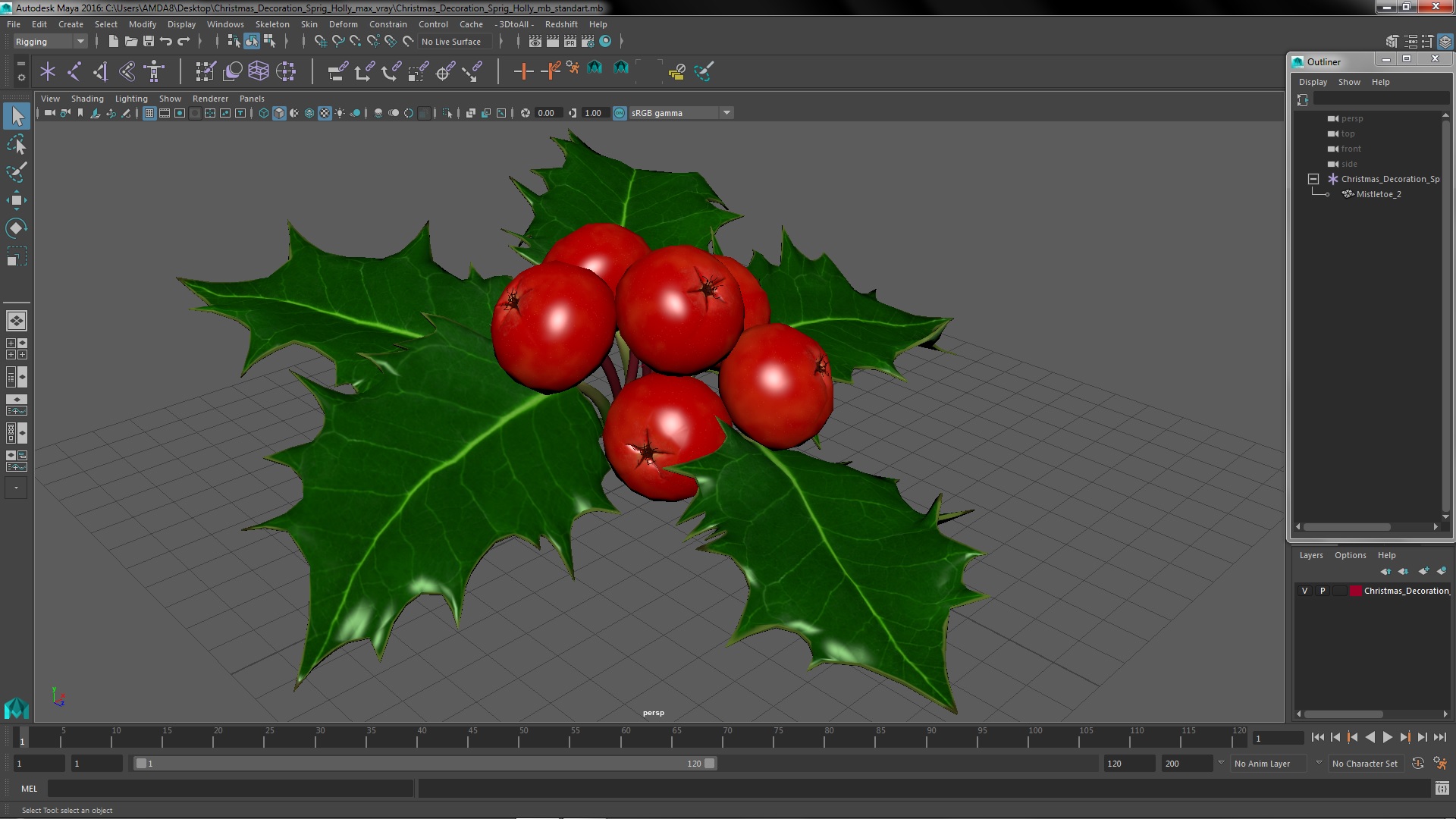Screen dimensions: 1456x819
Task: Open the Redshift menu
Action: pos(561,24)
